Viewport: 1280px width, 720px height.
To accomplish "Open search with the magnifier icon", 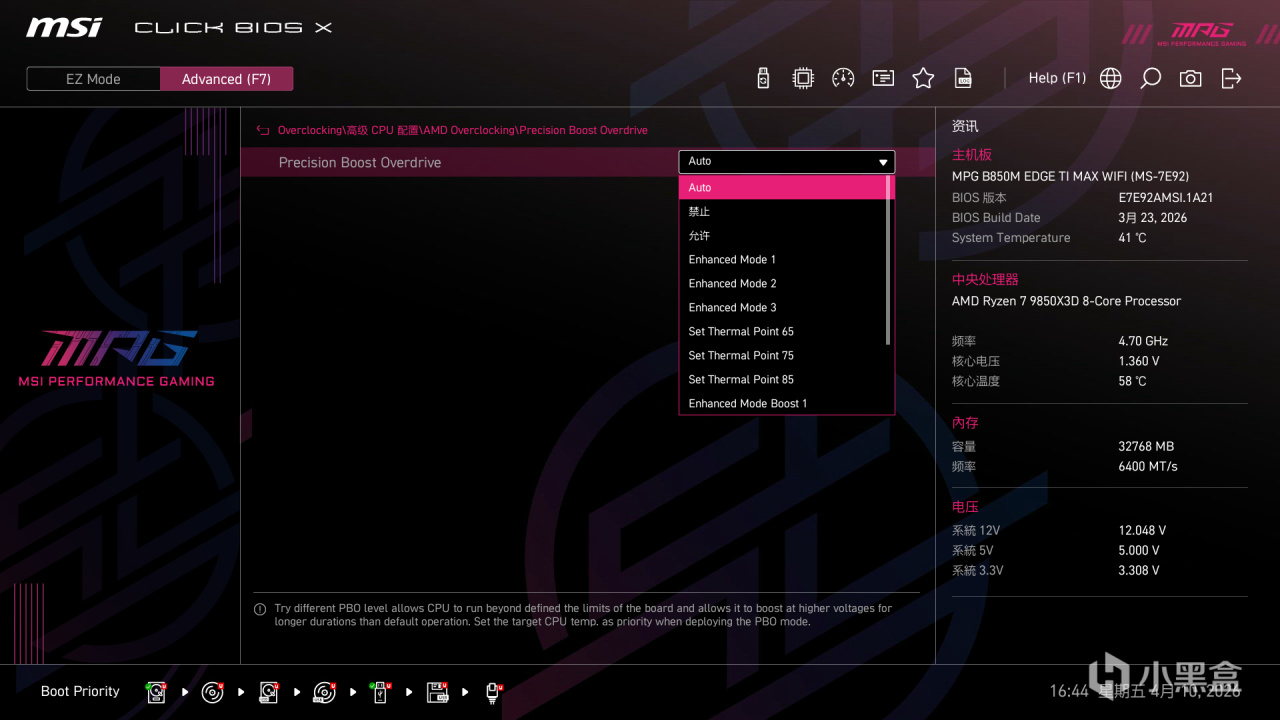I will [1151, 78].
